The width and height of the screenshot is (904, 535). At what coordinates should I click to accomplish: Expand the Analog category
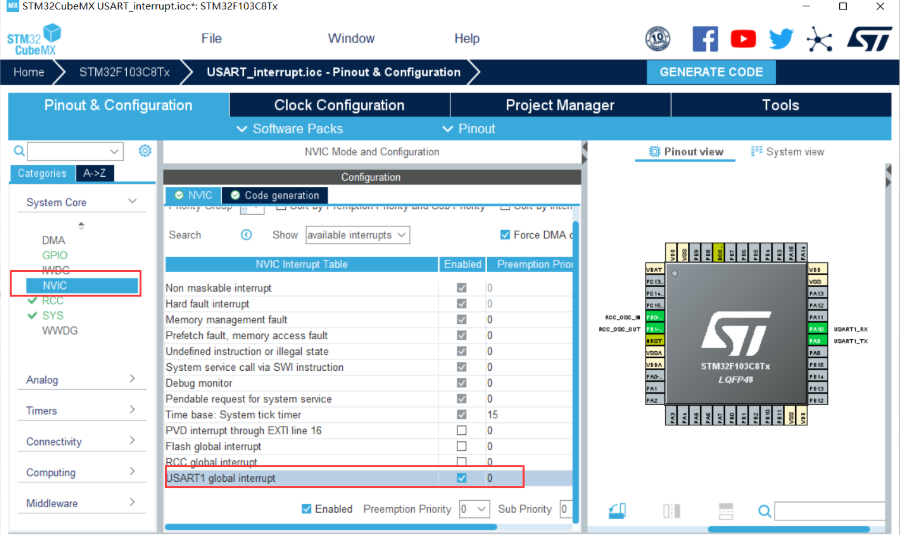point(132,379)
